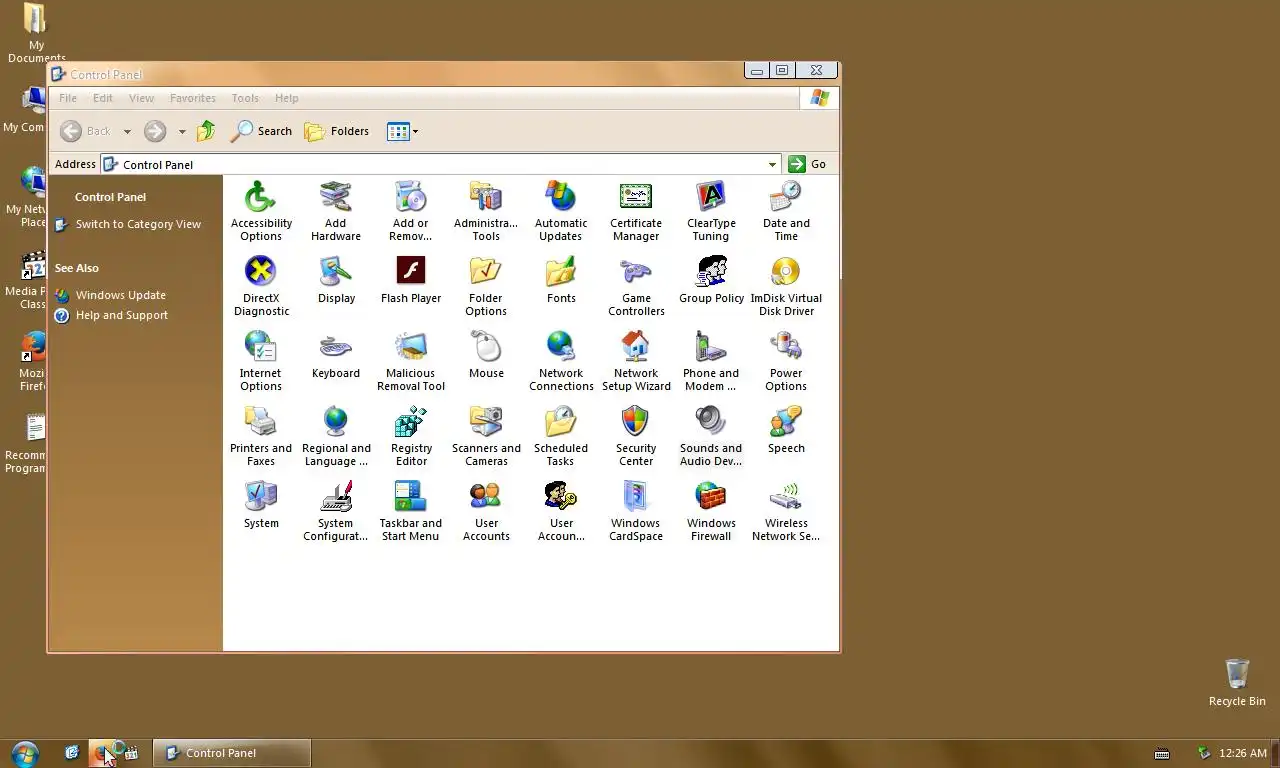Open Accessibility Options applet

261,211
